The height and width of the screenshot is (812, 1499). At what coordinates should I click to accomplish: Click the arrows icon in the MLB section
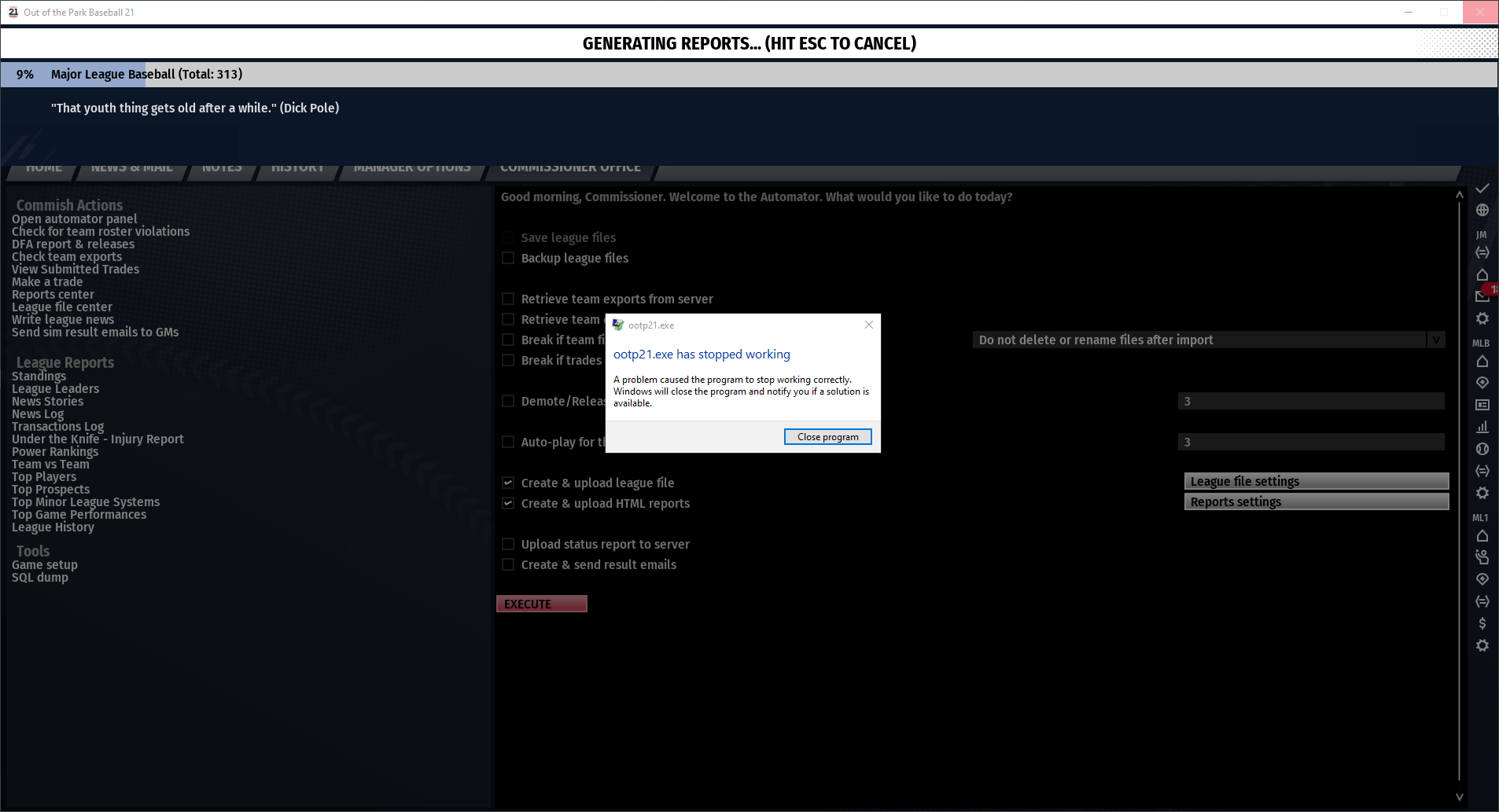coord(1482,471)
